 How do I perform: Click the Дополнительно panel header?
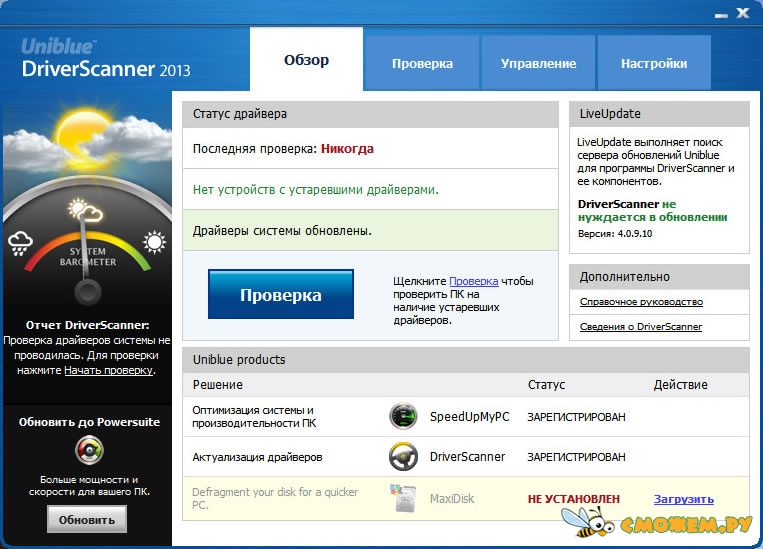[659, 276]
